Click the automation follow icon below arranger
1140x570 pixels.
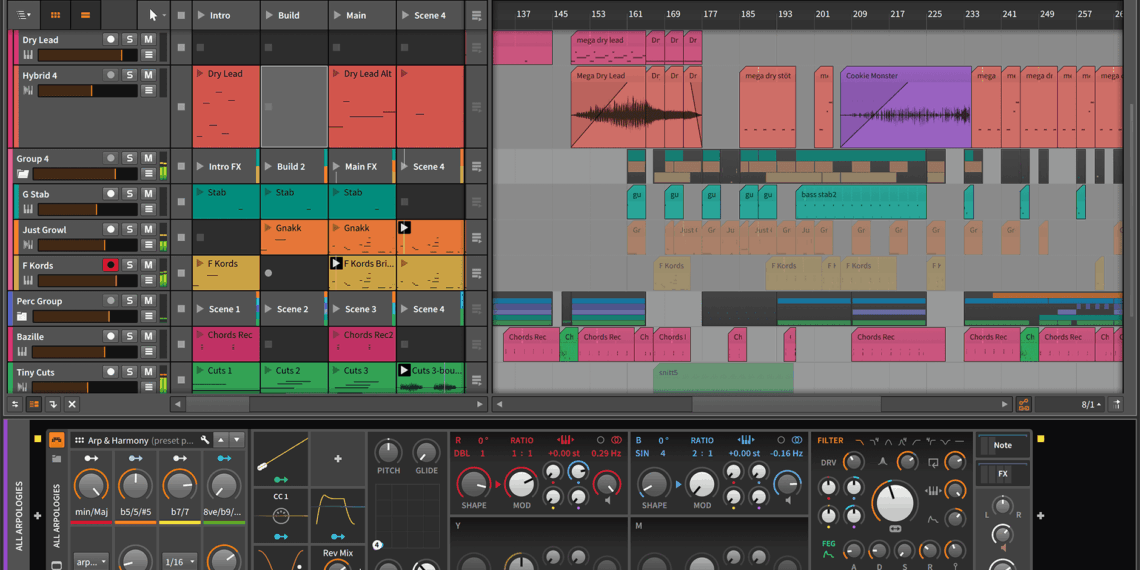point(1024,405)
